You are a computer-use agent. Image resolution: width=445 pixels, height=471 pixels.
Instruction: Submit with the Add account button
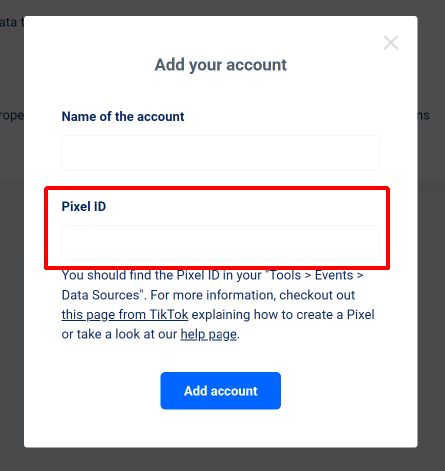220,391
